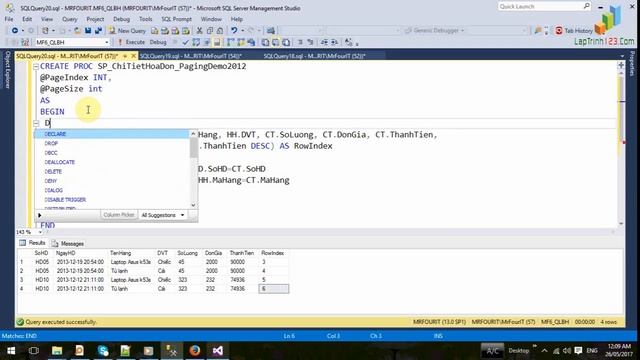Click the Execute query button

(131, 42)
